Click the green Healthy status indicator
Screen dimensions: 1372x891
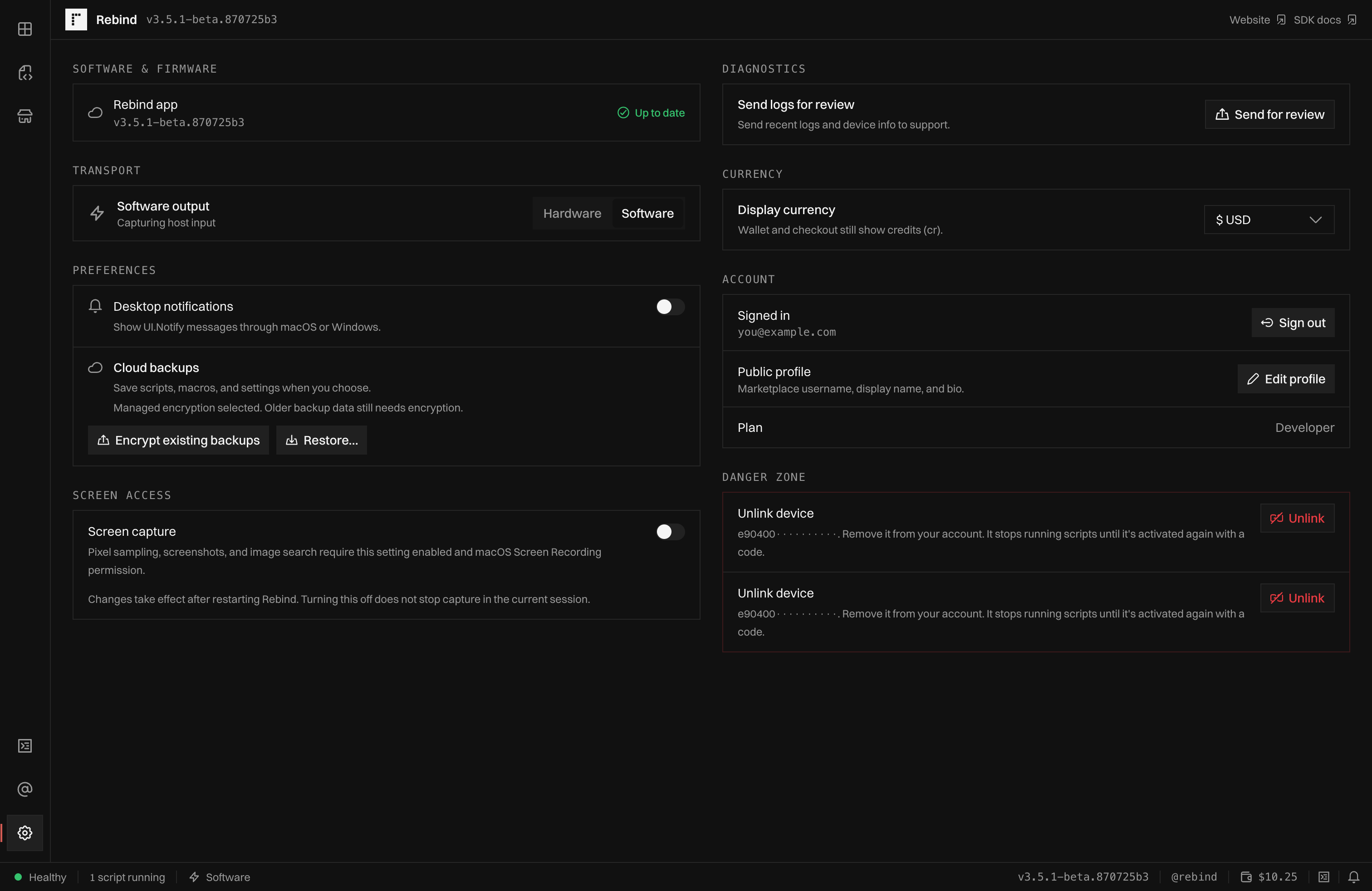click(x=40, y=876)
